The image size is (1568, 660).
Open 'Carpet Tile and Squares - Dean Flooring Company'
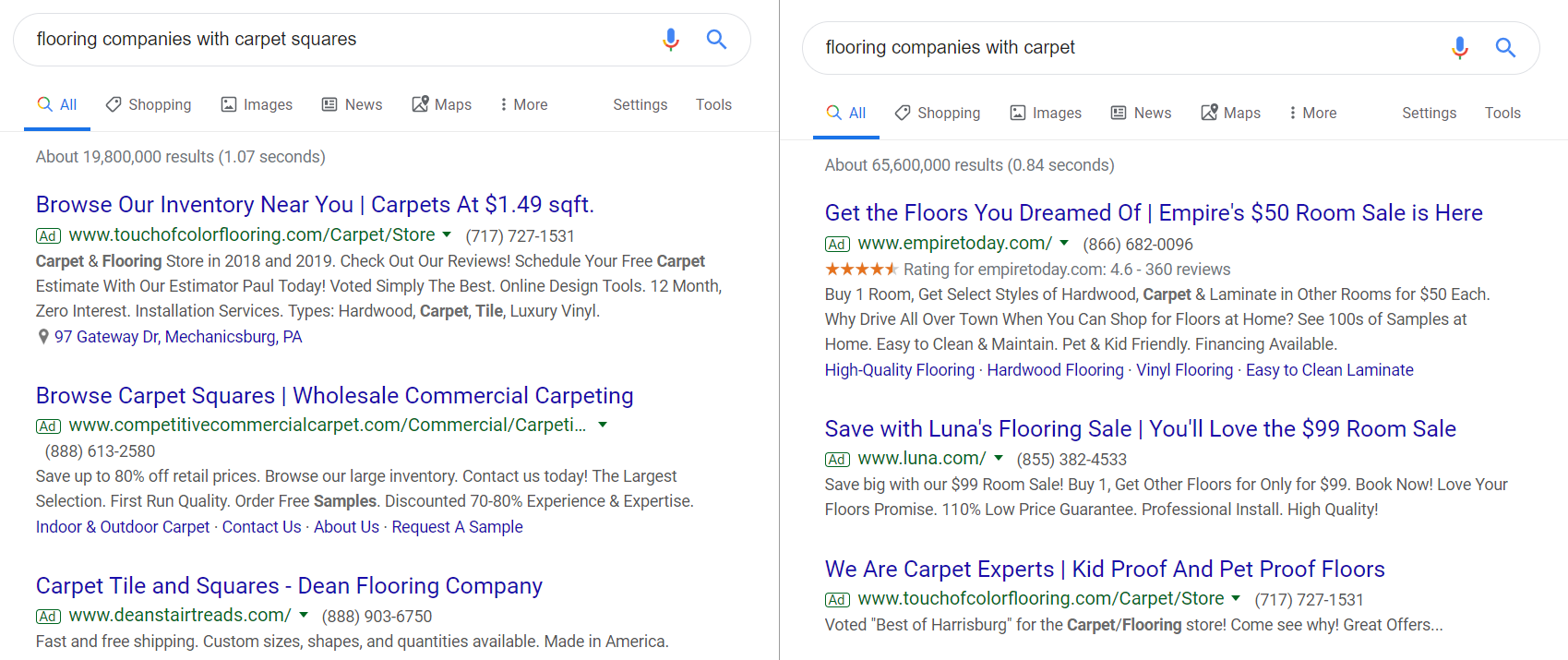pyautogui.click(x=289, y=586)
